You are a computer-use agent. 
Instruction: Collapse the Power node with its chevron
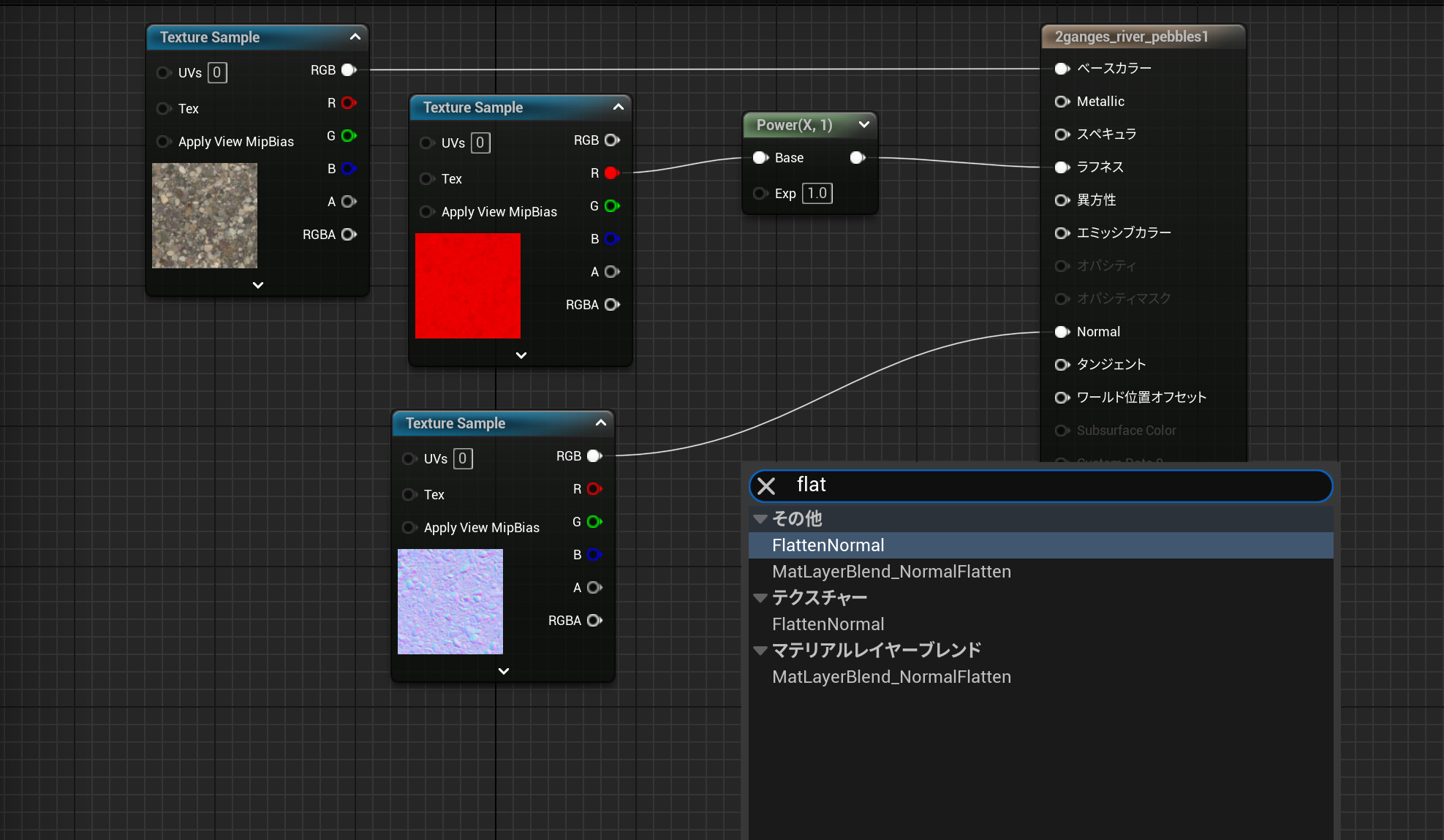(863, 125)
